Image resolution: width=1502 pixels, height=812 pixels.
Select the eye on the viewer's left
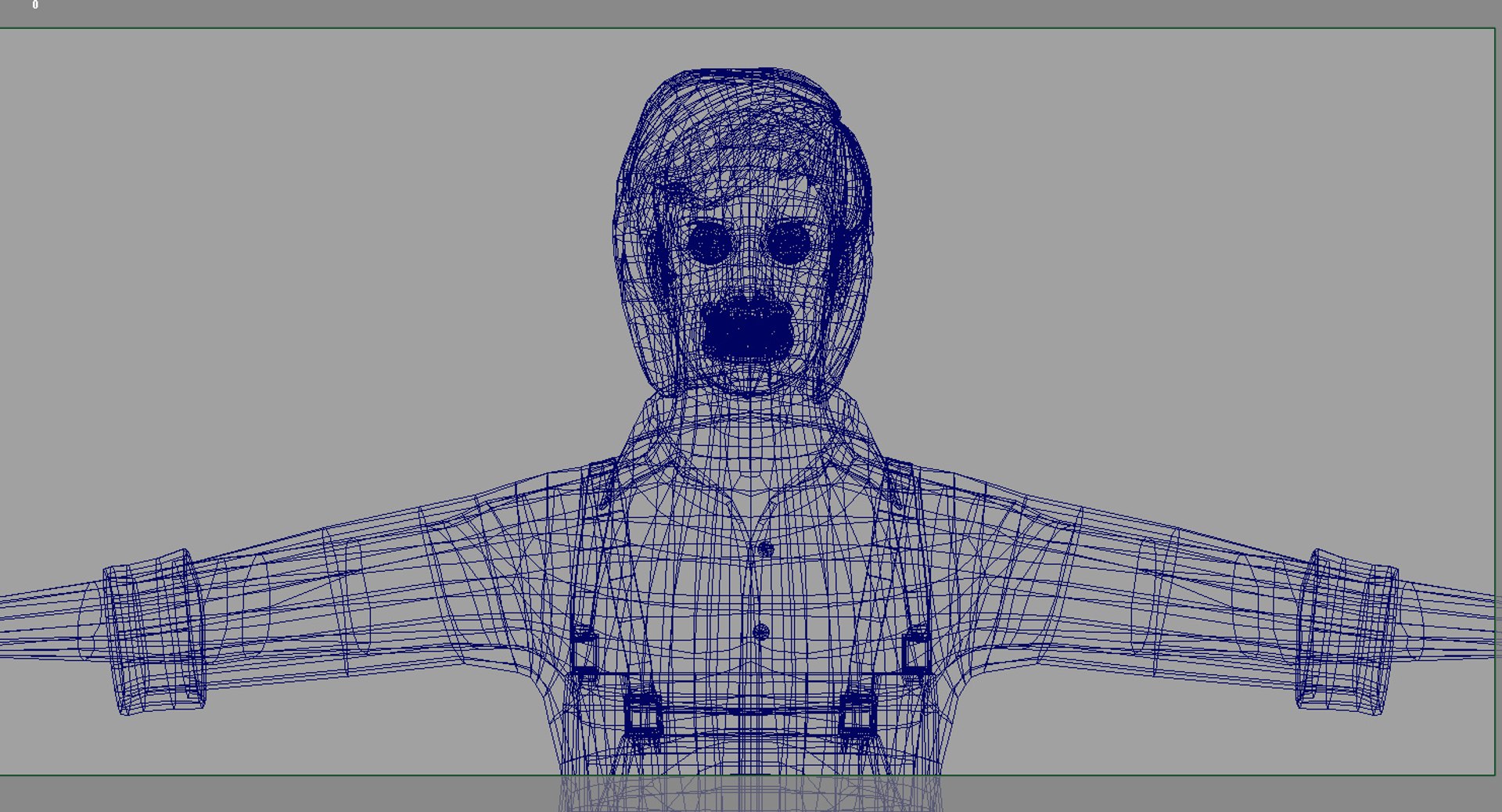tap(710, 243)
